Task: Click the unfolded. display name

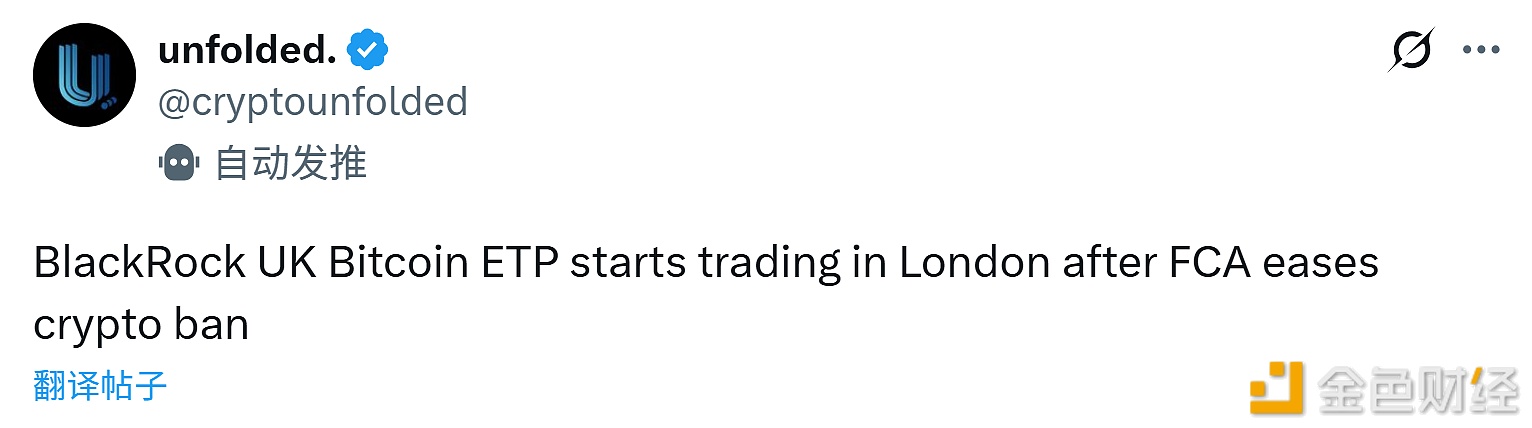Action: 247,50
